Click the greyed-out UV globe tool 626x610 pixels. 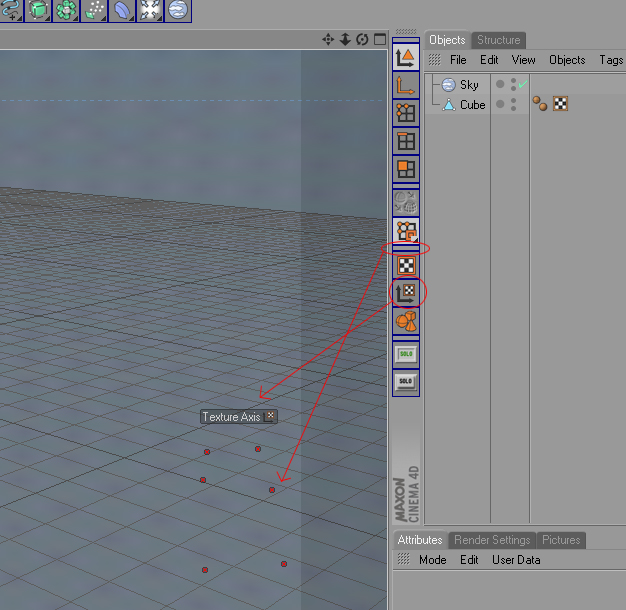(406, 202)
